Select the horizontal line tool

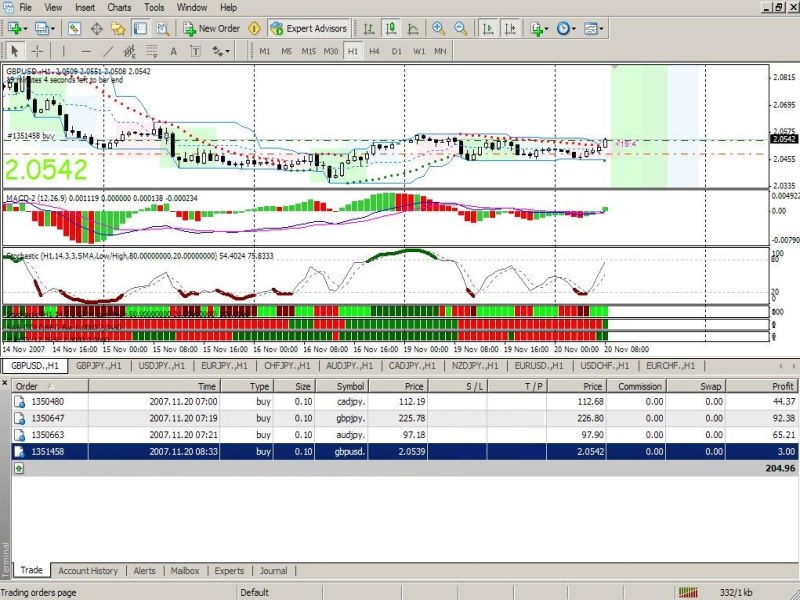click(x=86, y=51)
